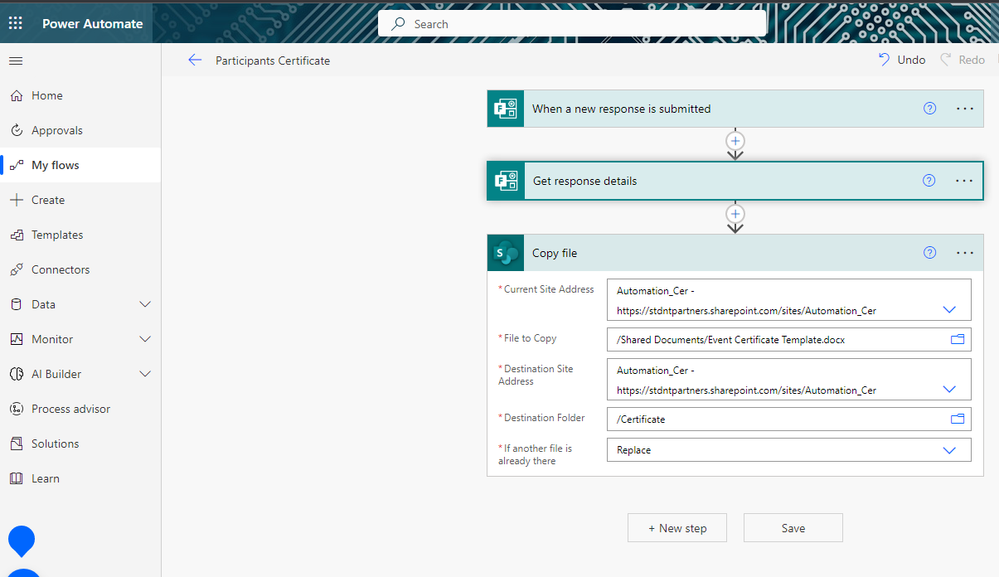Open folder picker for File to Copy
This screenshot has width=999, height=577.
958,339
